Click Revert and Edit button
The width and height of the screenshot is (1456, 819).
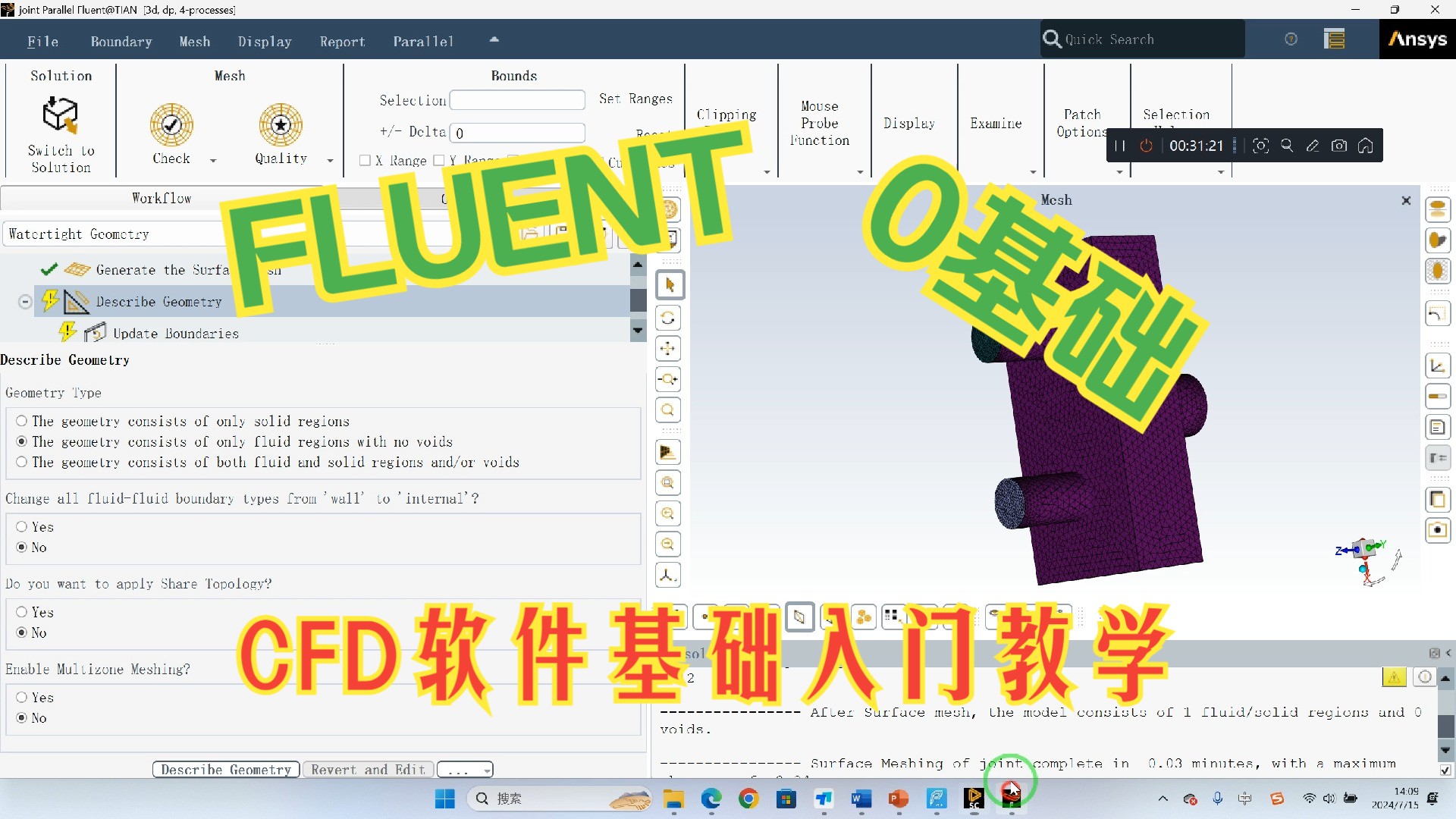[x=368, y=769]
